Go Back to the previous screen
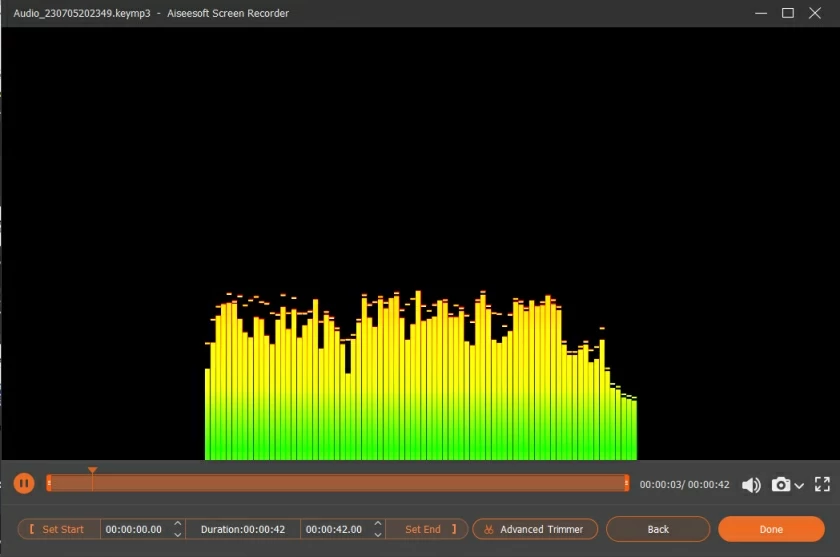 [658, 529]
